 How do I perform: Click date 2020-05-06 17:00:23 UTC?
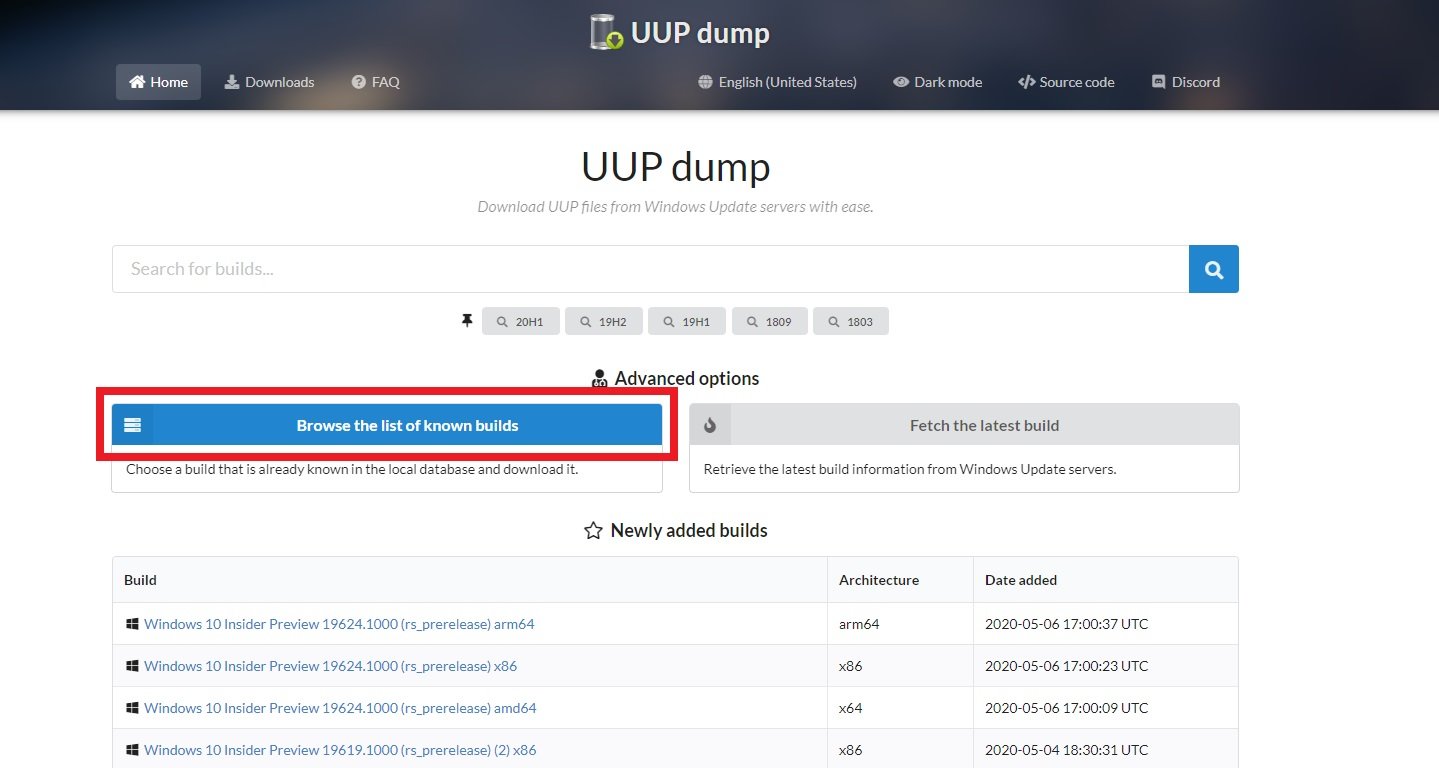point(1067,666)
